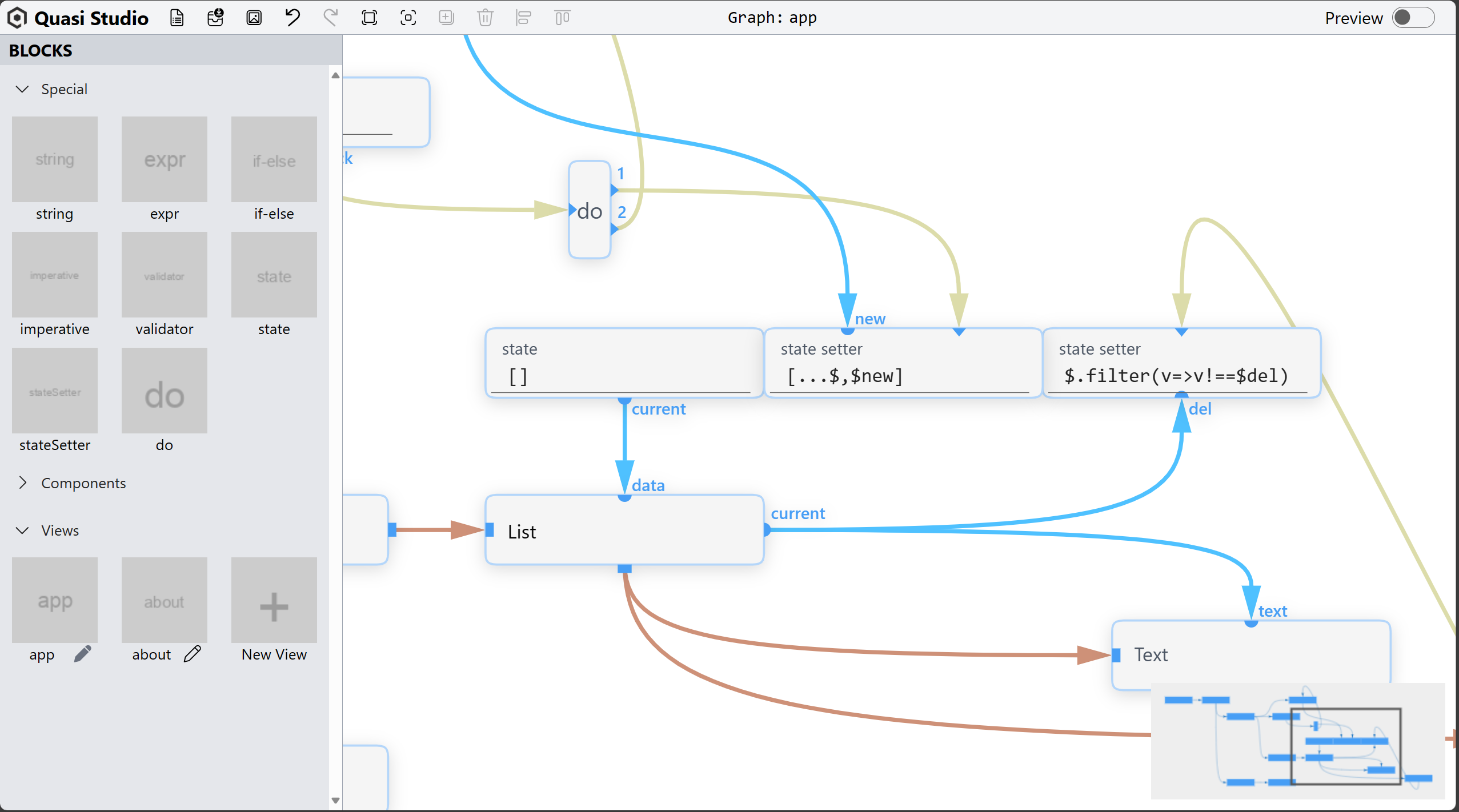Expand the Components section
The width and height of the screenshot is (1459, 812).
(22, 483)
